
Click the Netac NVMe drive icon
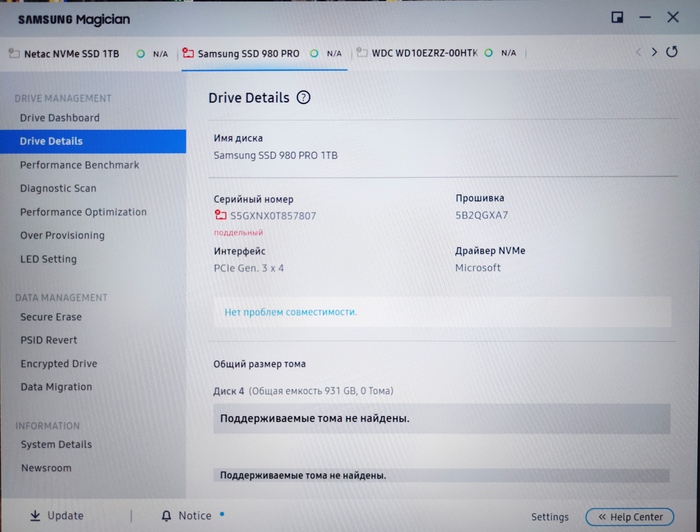(14, 53)
